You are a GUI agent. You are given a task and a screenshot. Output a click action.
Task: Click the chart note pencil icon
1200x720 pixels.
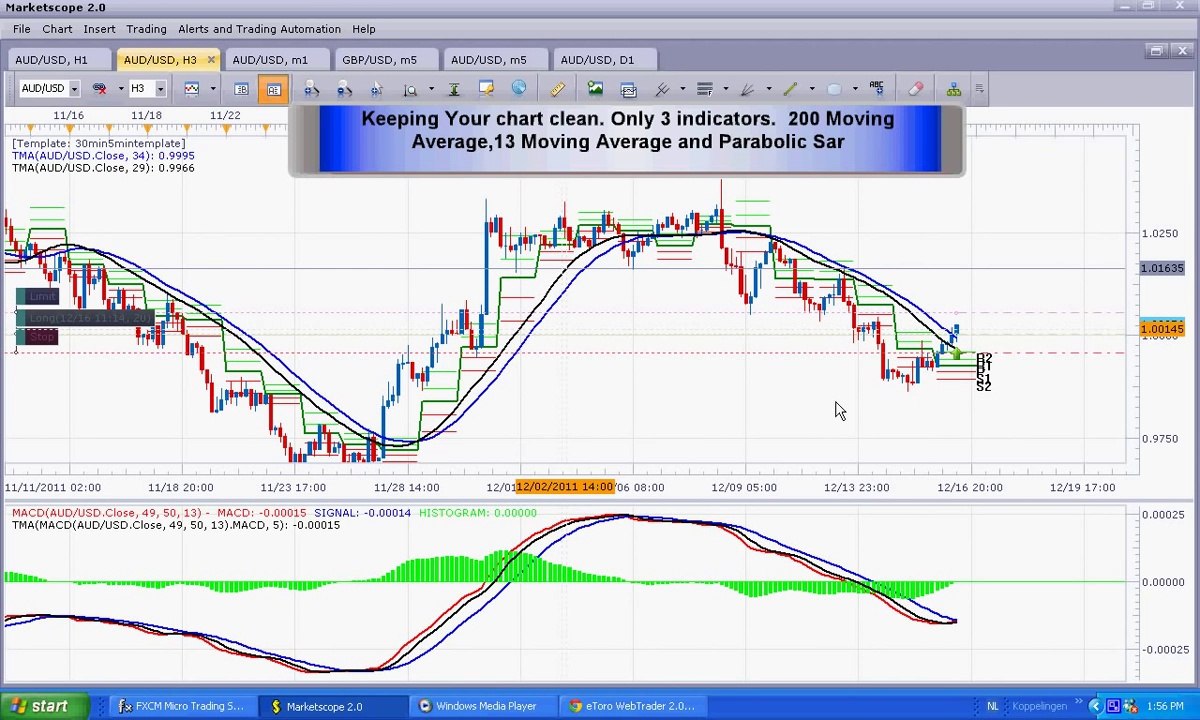(486, 89)
